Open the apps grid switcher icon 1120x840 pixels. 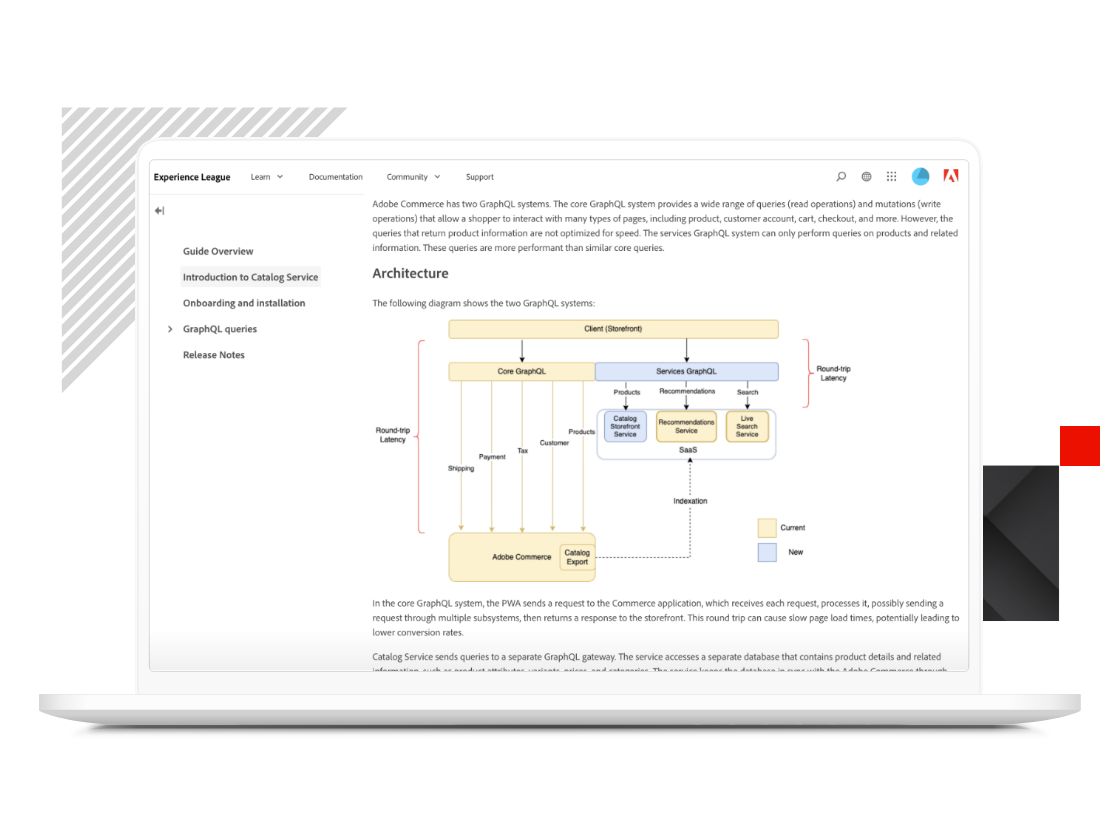tap(891, 176)
